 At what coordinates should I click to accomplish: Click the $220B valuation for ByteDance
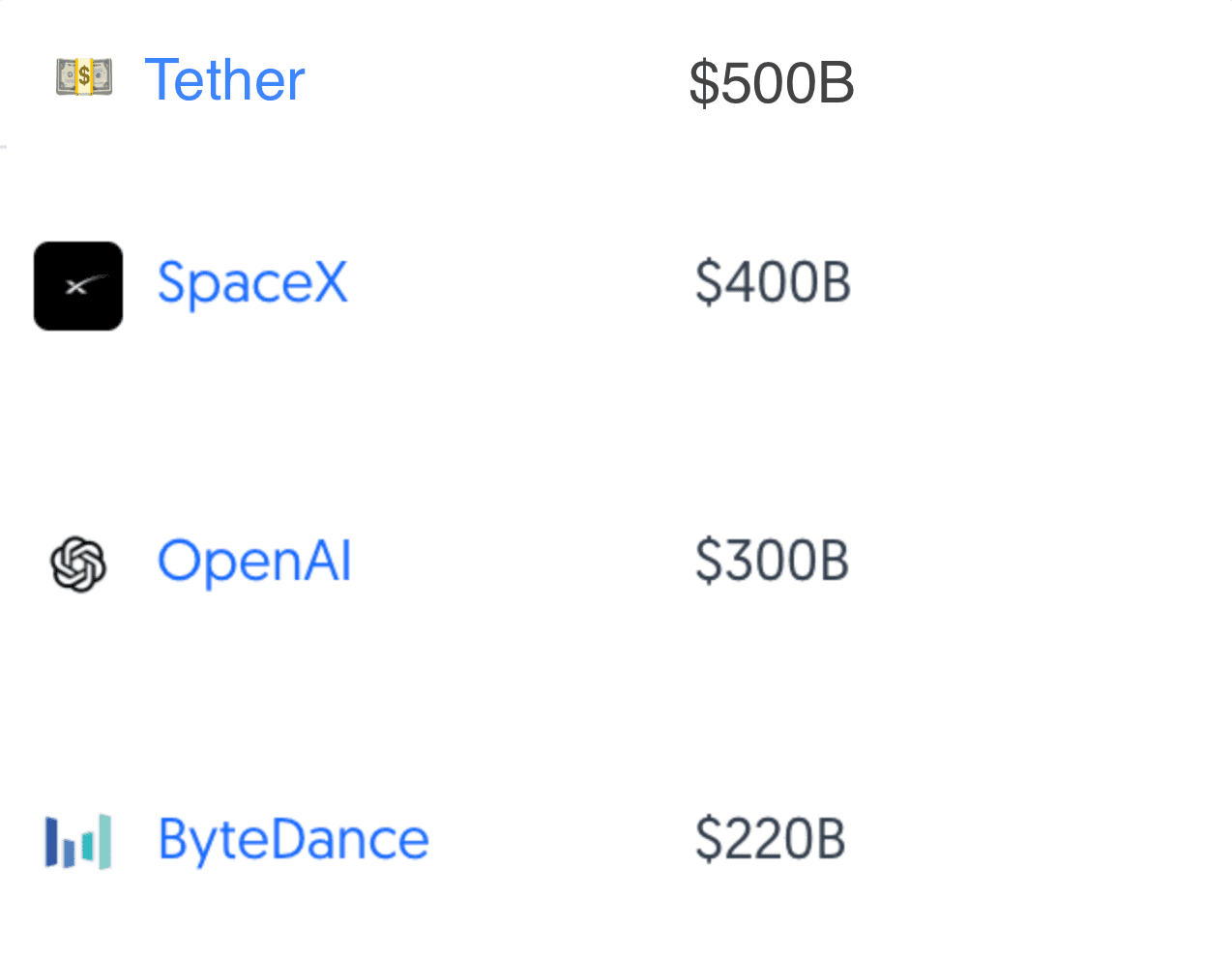coord(771,837)
